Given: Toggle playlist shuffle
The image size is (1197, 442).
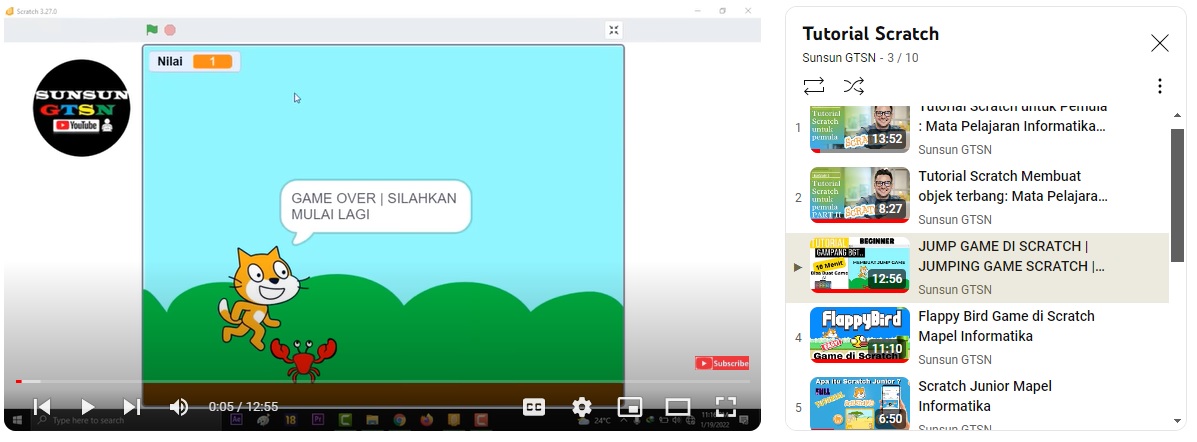Looking at the screenshot, I should pyautogui.click(x=853, y=85).
